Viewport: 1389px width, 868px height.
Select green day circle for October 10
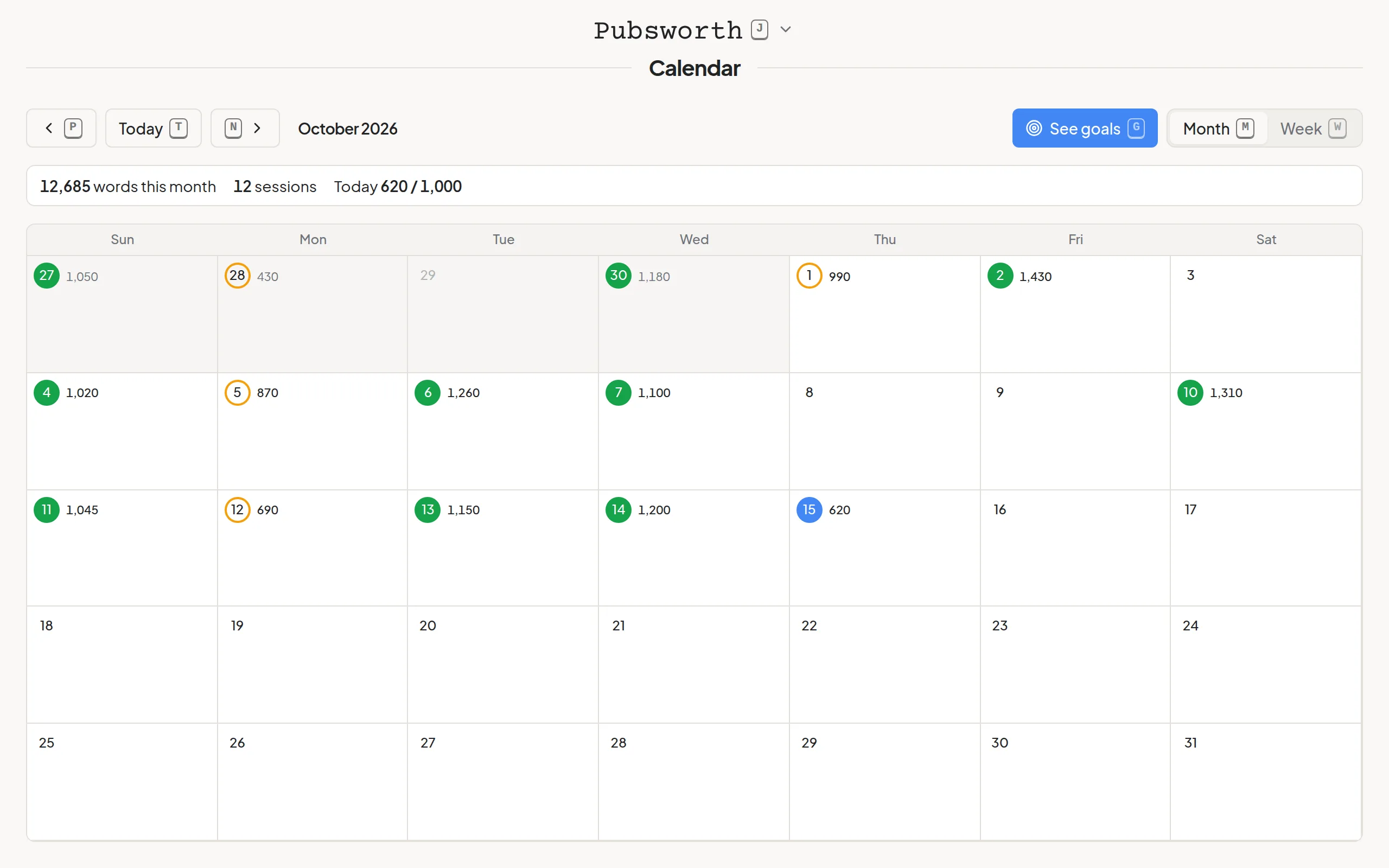click(1190, 393)
